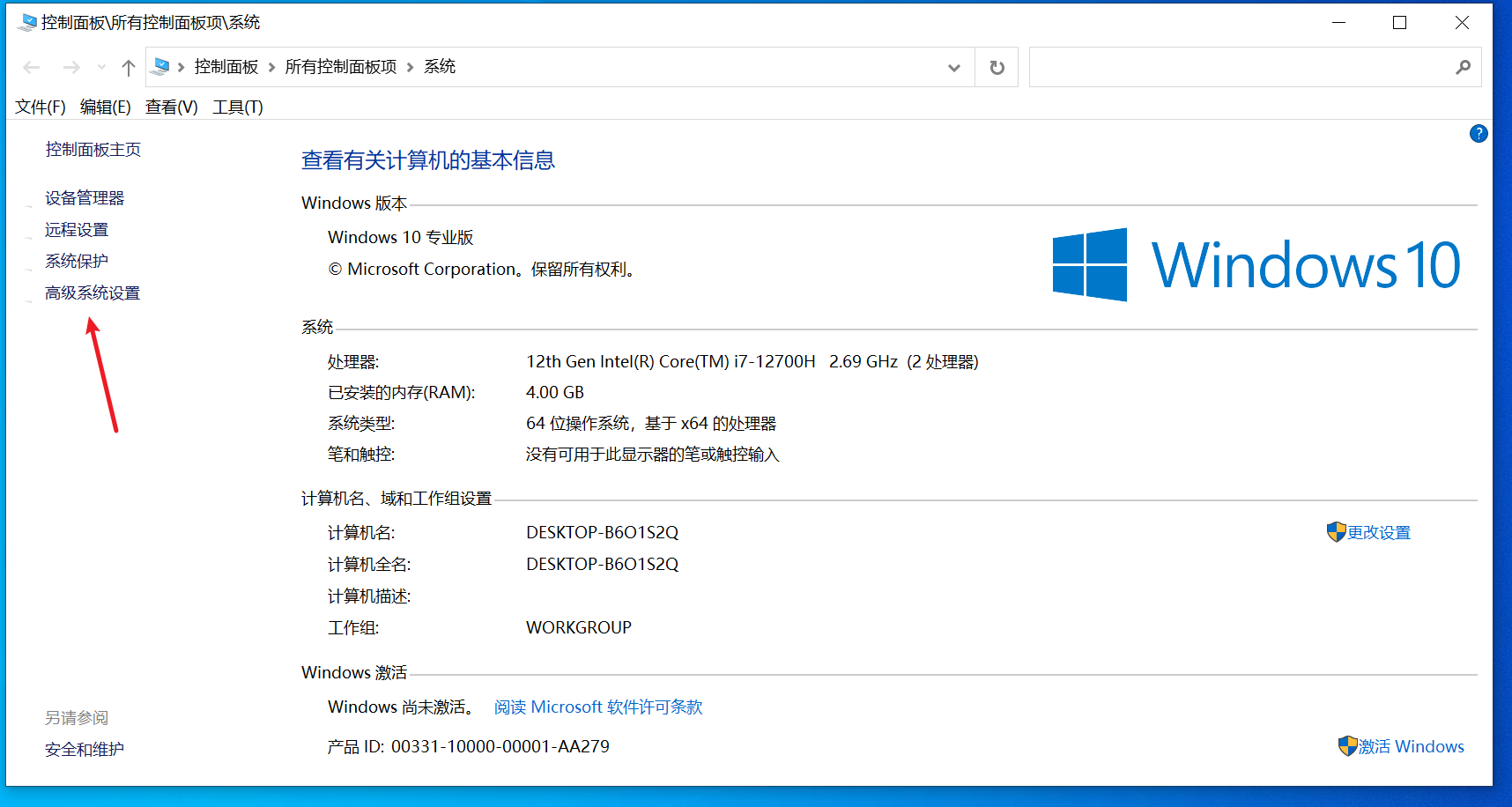
Task: Read the Microsoft 软件许可条款 link
Action: tap(598, 707)
